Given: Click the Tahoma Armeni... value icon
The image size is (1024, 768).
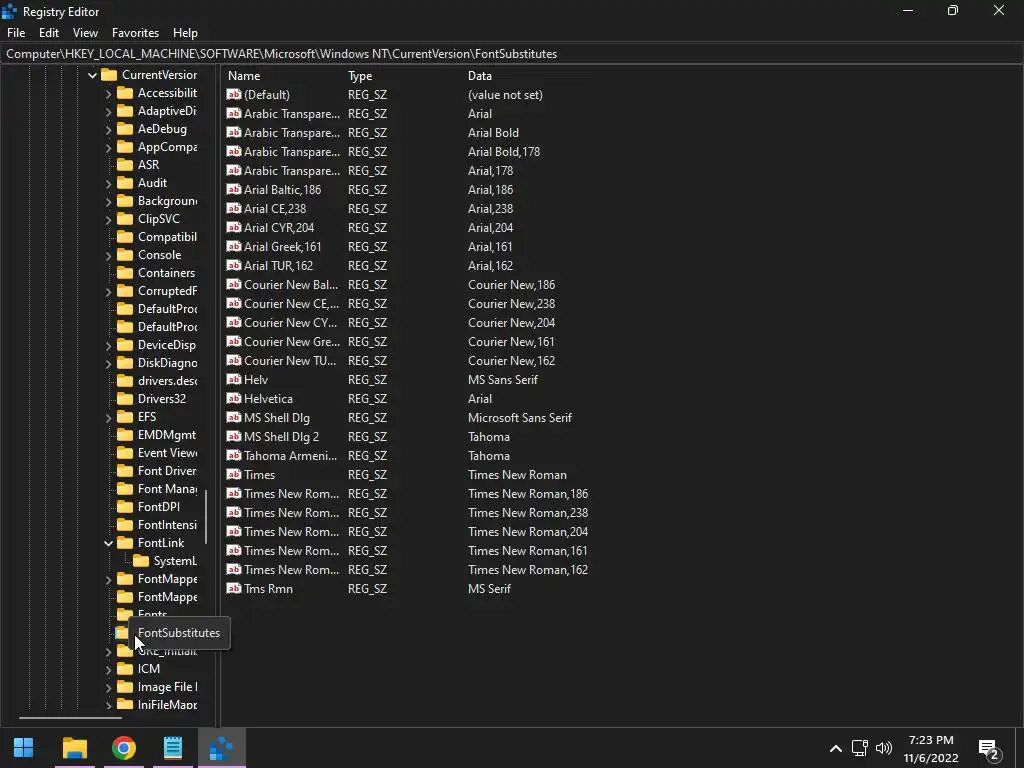Looking at the screenshot, I should point(234,456).
